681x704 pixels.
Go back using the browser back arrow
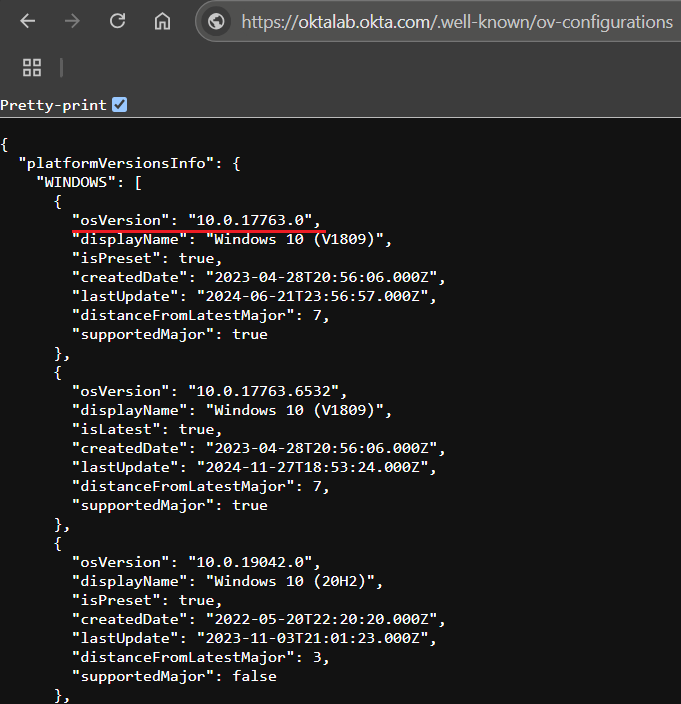click(x=28, y=21)
